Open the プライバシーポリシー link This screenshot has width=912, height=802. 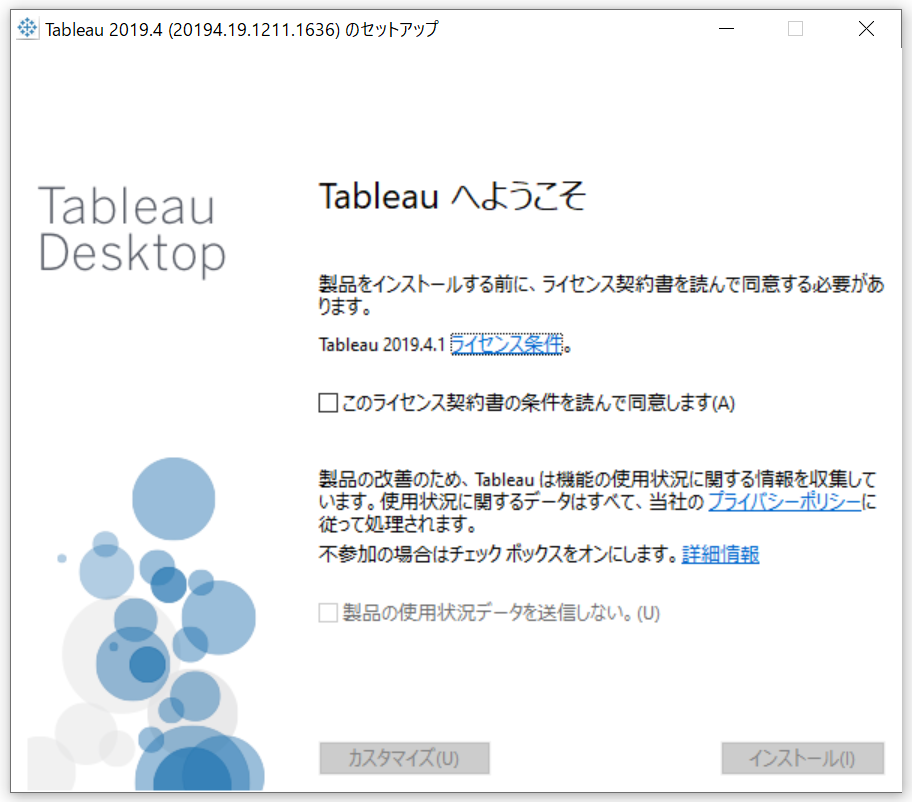point(784,501)
